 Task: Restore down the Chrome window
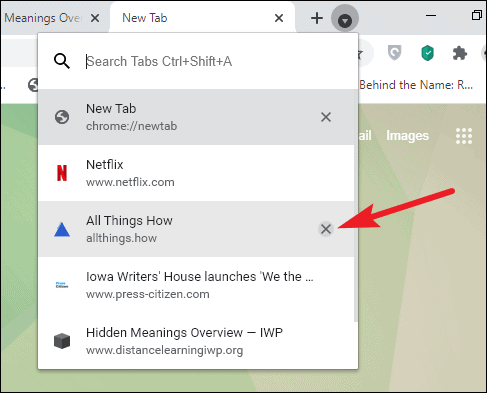tap(477, 15)
